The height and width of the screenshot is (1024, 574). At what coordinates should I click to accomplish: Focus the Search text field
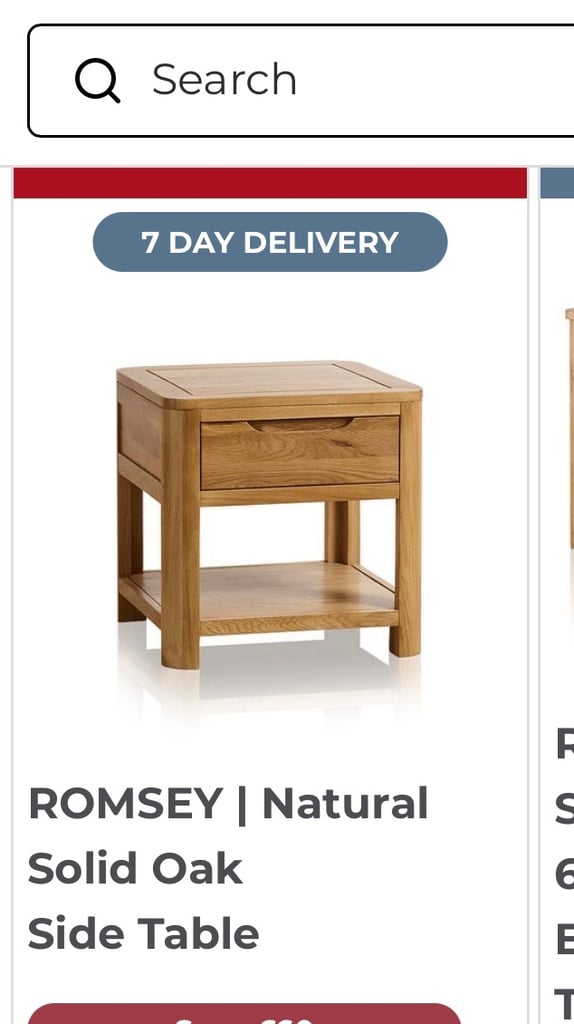(301, 80)
